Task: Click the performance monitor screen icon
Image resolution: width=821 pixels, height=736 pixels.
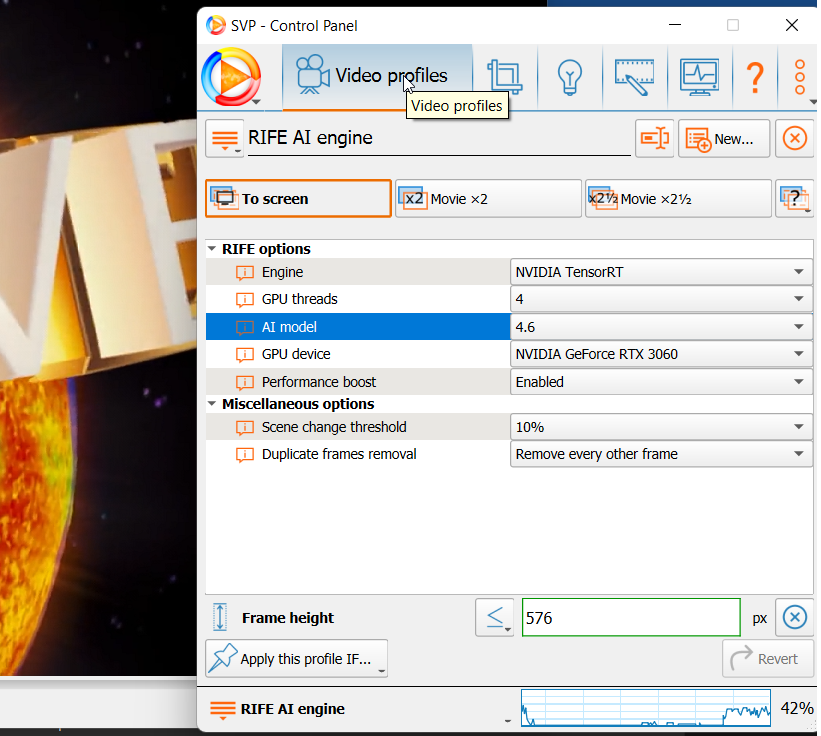Action: click(x=699, y=76)
